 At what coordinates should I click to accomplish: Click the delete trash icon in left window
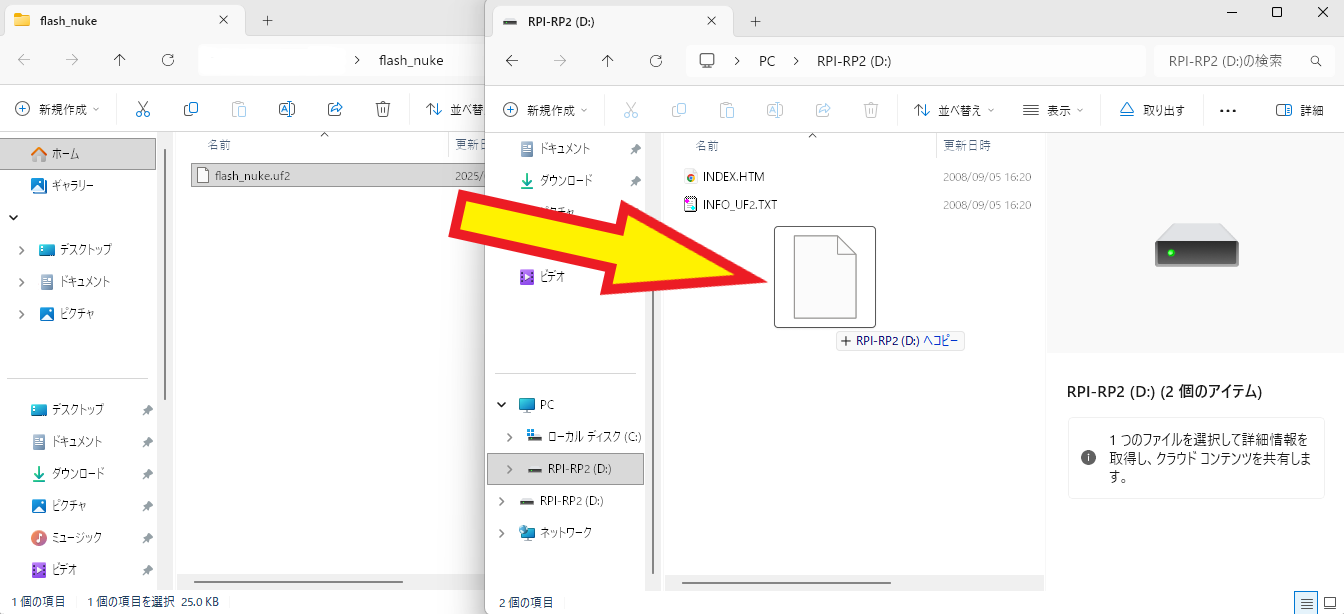(x=383, y=109)
